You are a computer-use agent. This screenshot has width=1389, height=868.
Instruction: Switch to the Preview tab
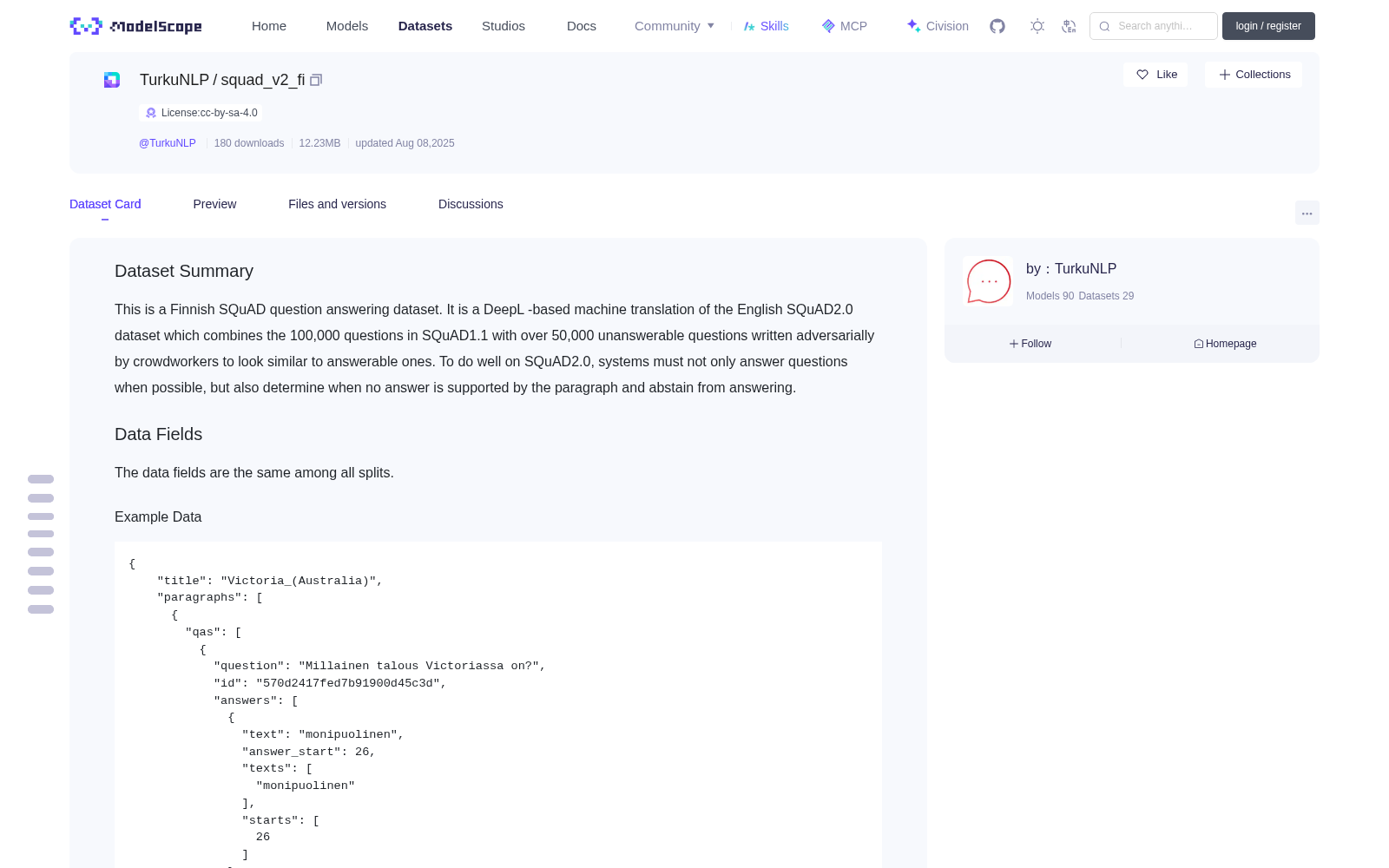[214, 204]
